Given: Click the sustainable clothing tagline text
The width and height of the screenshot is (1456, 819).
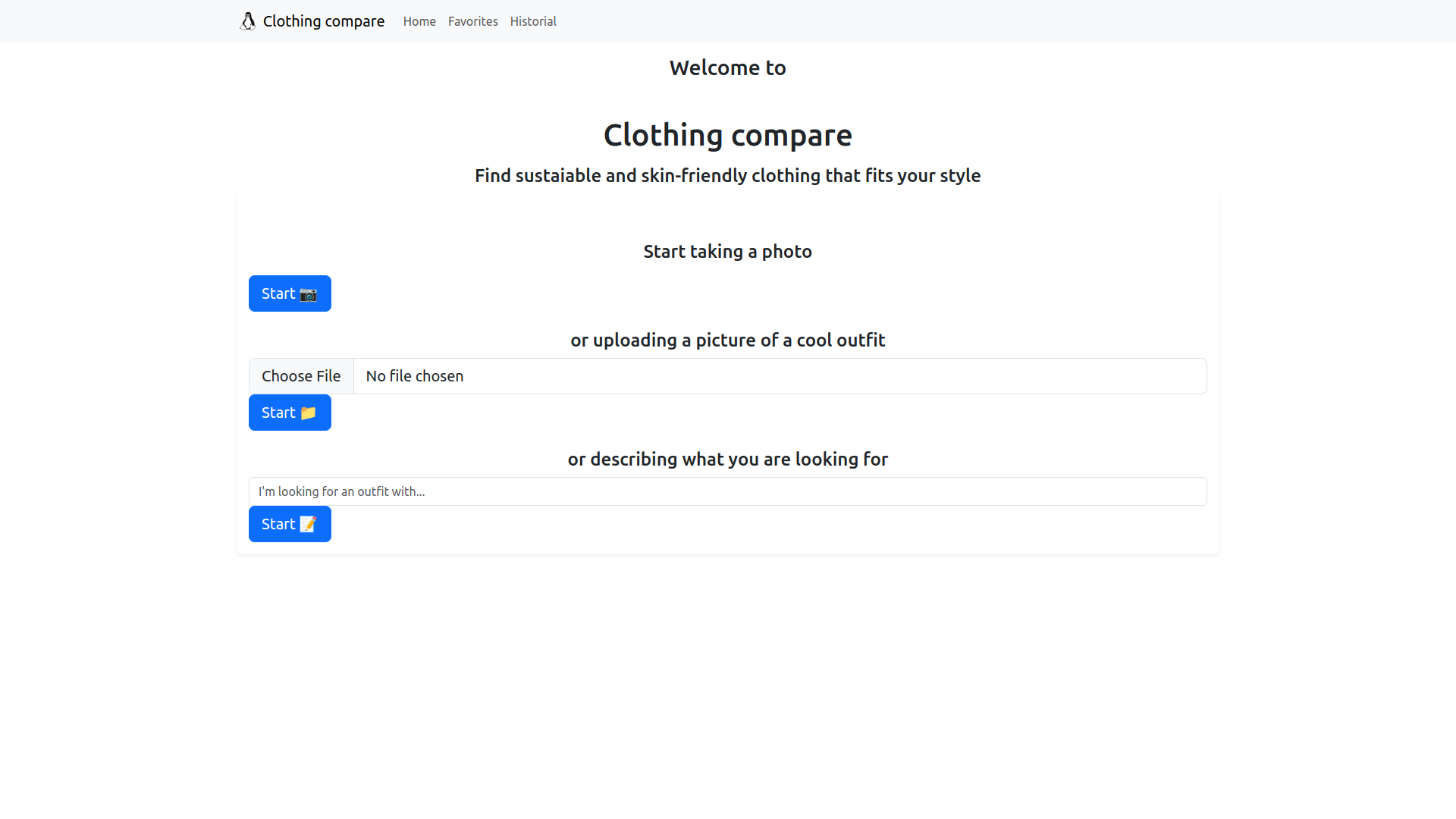Looking at the screenshot, I should [x=727, y=175].
